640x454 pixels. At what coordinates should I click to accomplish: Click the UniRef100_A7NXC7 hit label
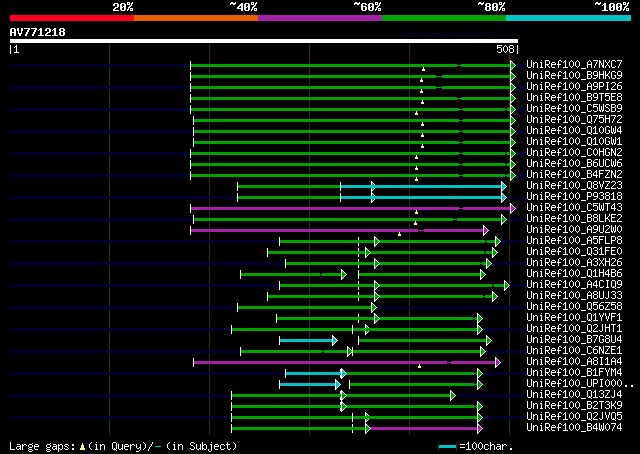[x=574, y=65]
